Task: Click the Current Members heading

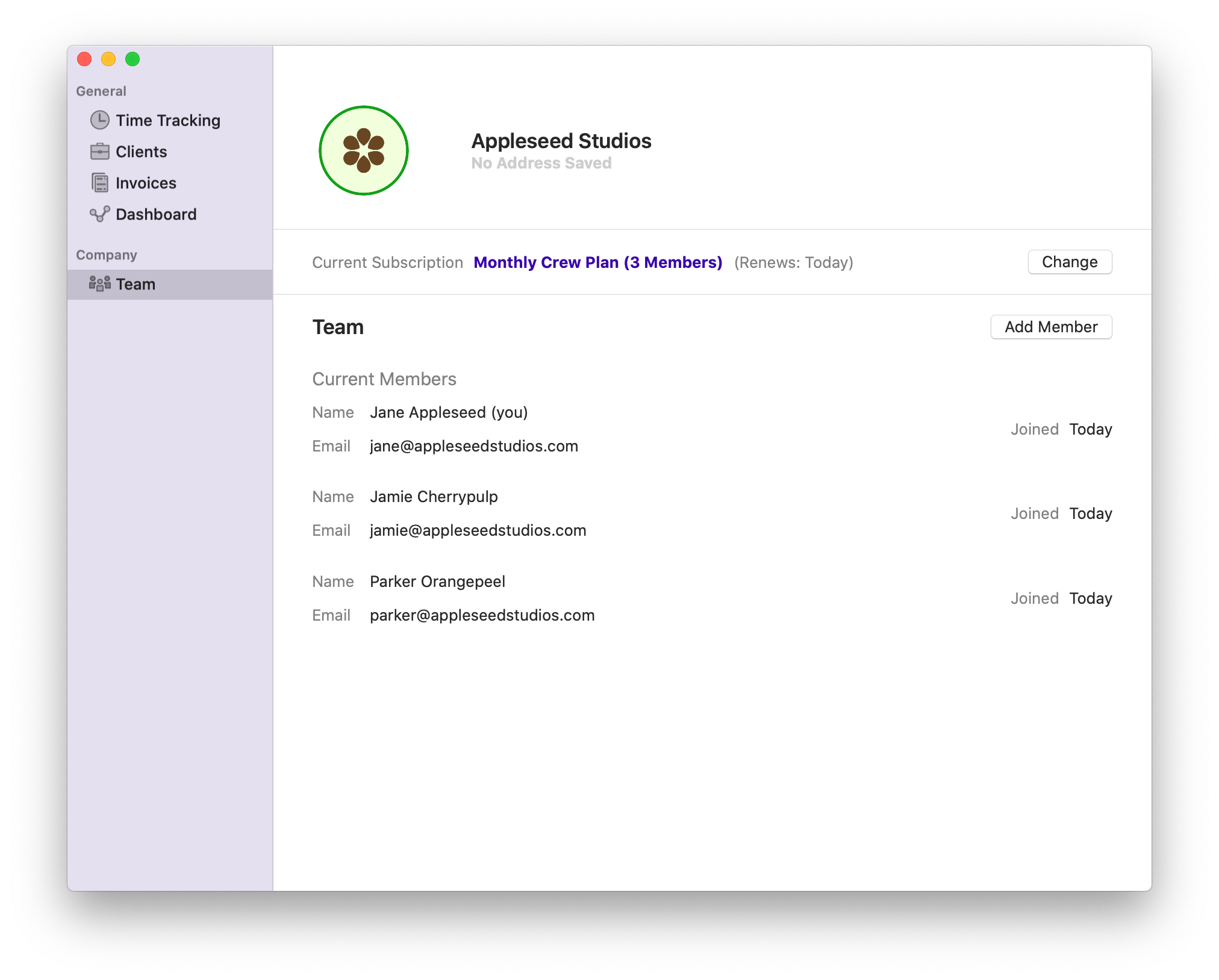Action: [x=384, y=379]
